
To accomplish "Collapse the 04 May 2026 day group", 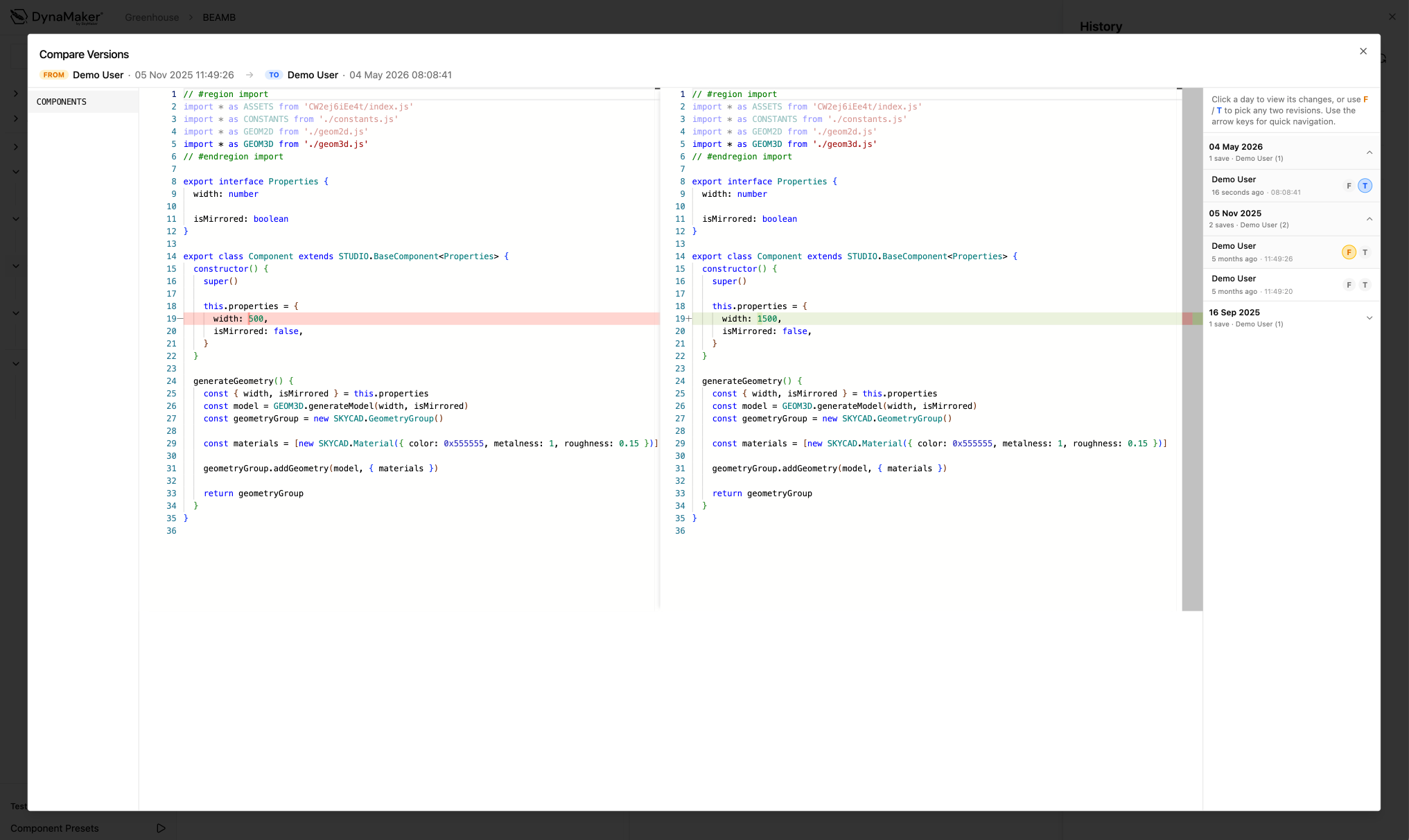I will click(x=1369, y=152).
